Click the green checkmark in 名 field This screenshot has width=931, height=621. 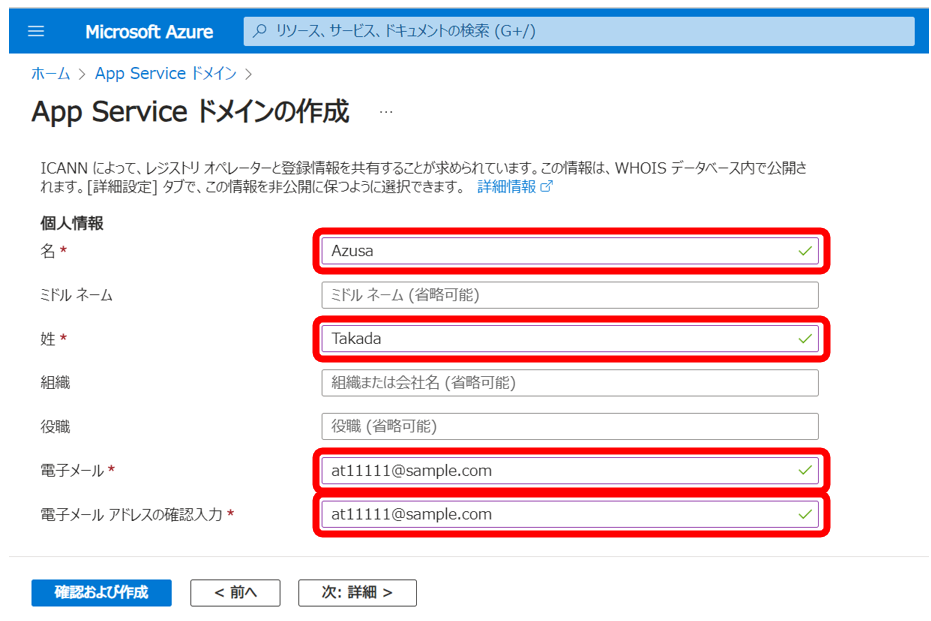805,251
